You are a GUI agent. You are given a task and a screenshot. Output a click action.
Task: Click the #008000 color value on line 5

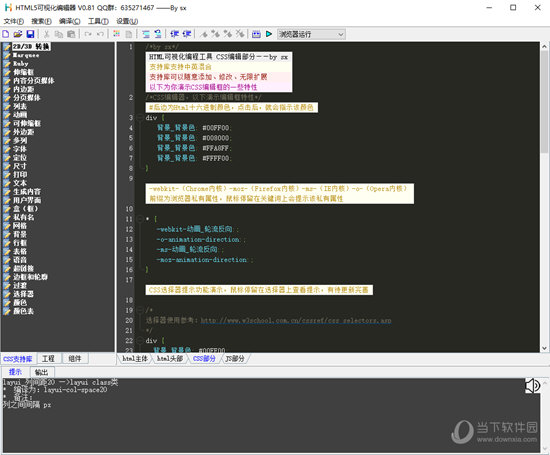[216, 138]
